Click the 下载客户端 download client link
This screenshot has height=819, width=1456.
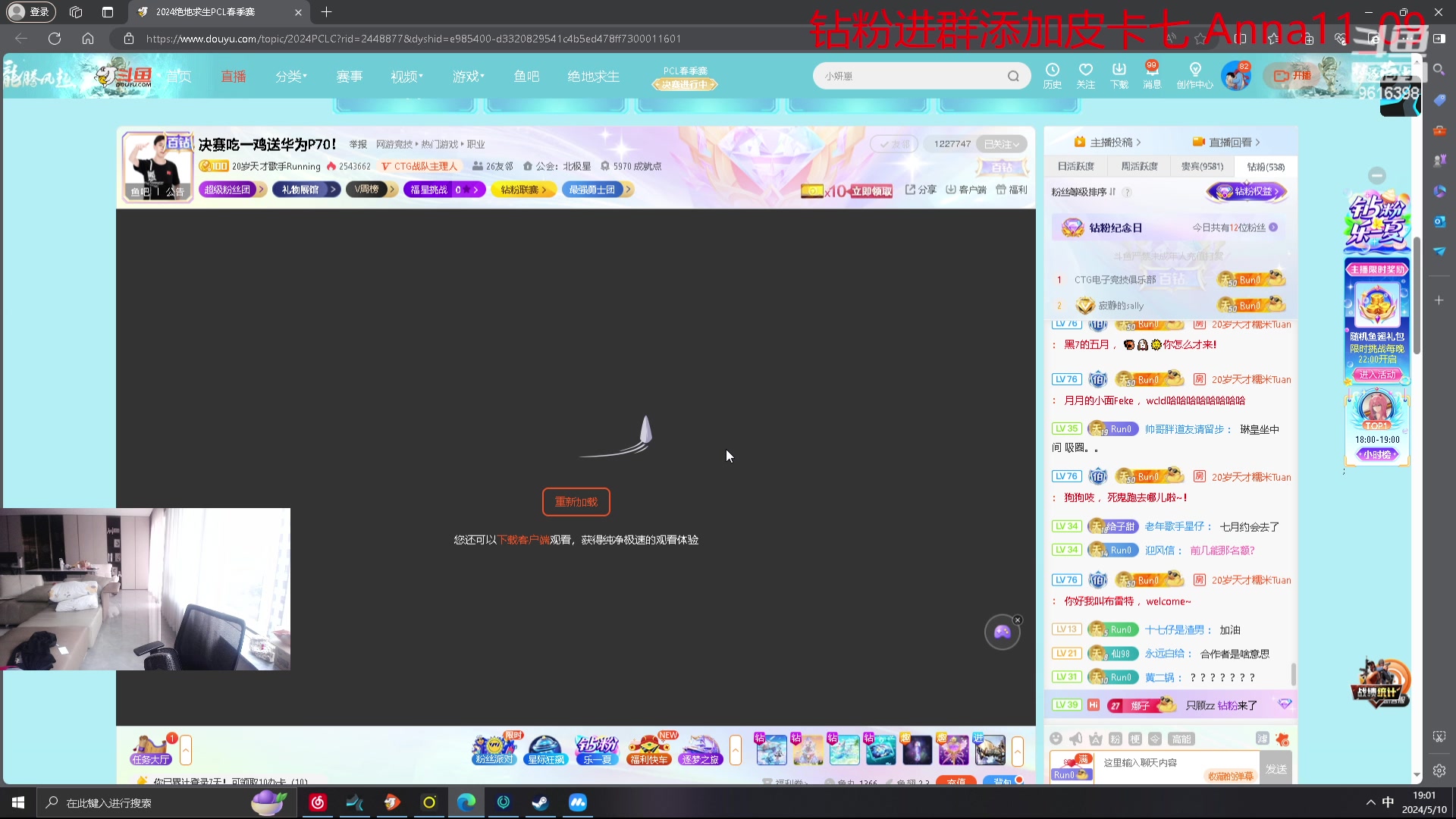click(x=523, y=540)
